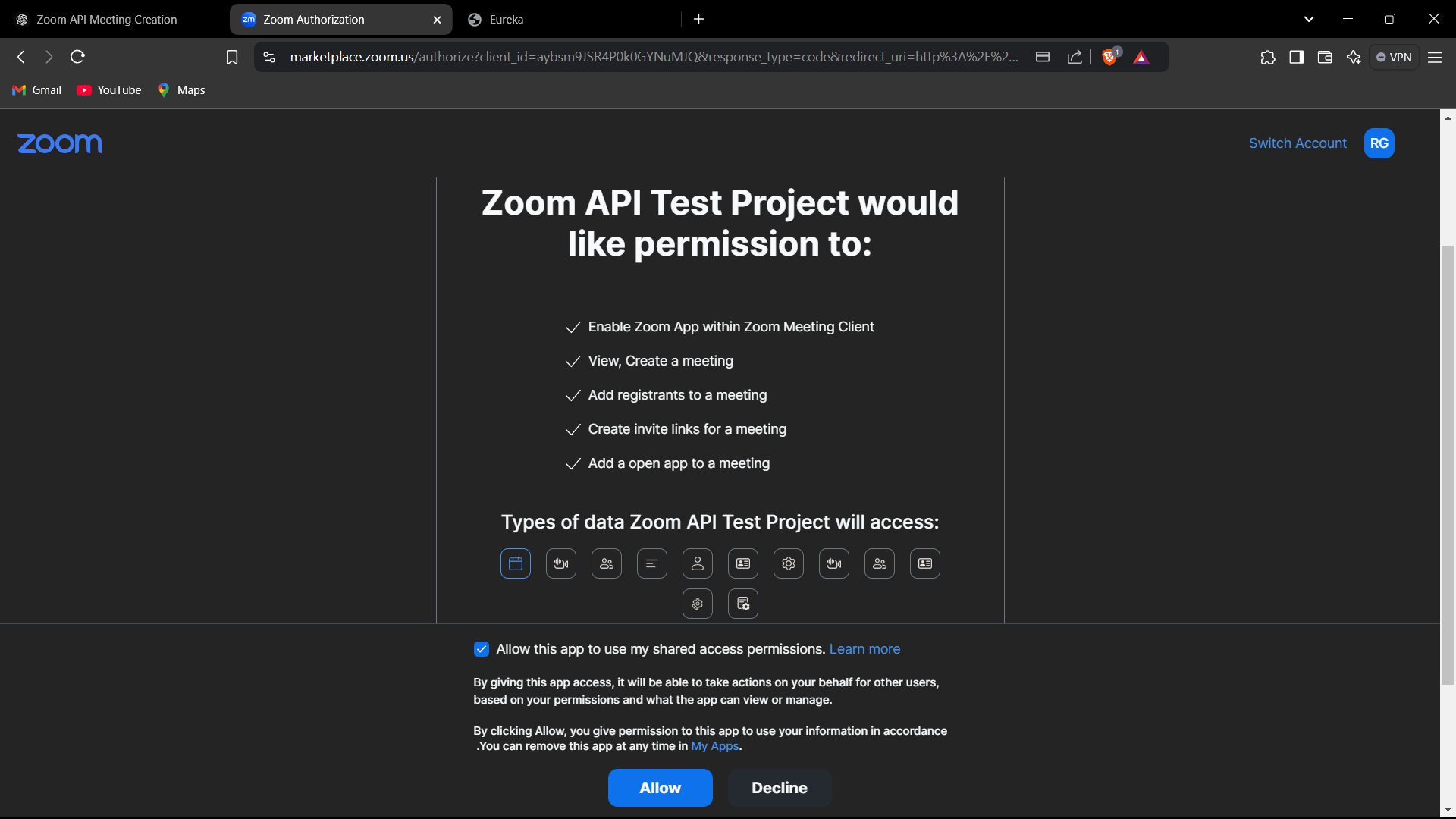Switch to the Eureka tab
The height and width of the screenshot is (819, 1456).
click(x=507, y=20)
